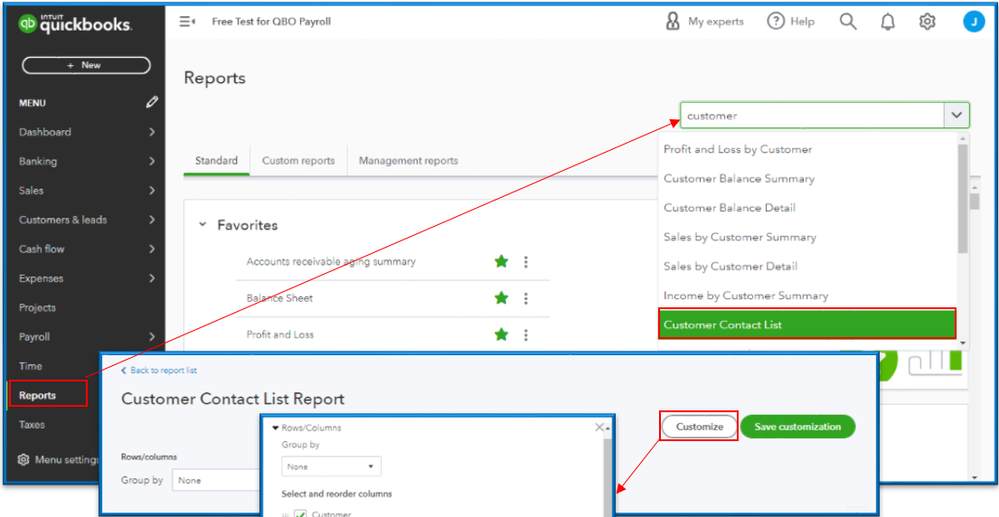Open the Balance Sheet report
Screen dimensions: 999x517
point(280,298)
